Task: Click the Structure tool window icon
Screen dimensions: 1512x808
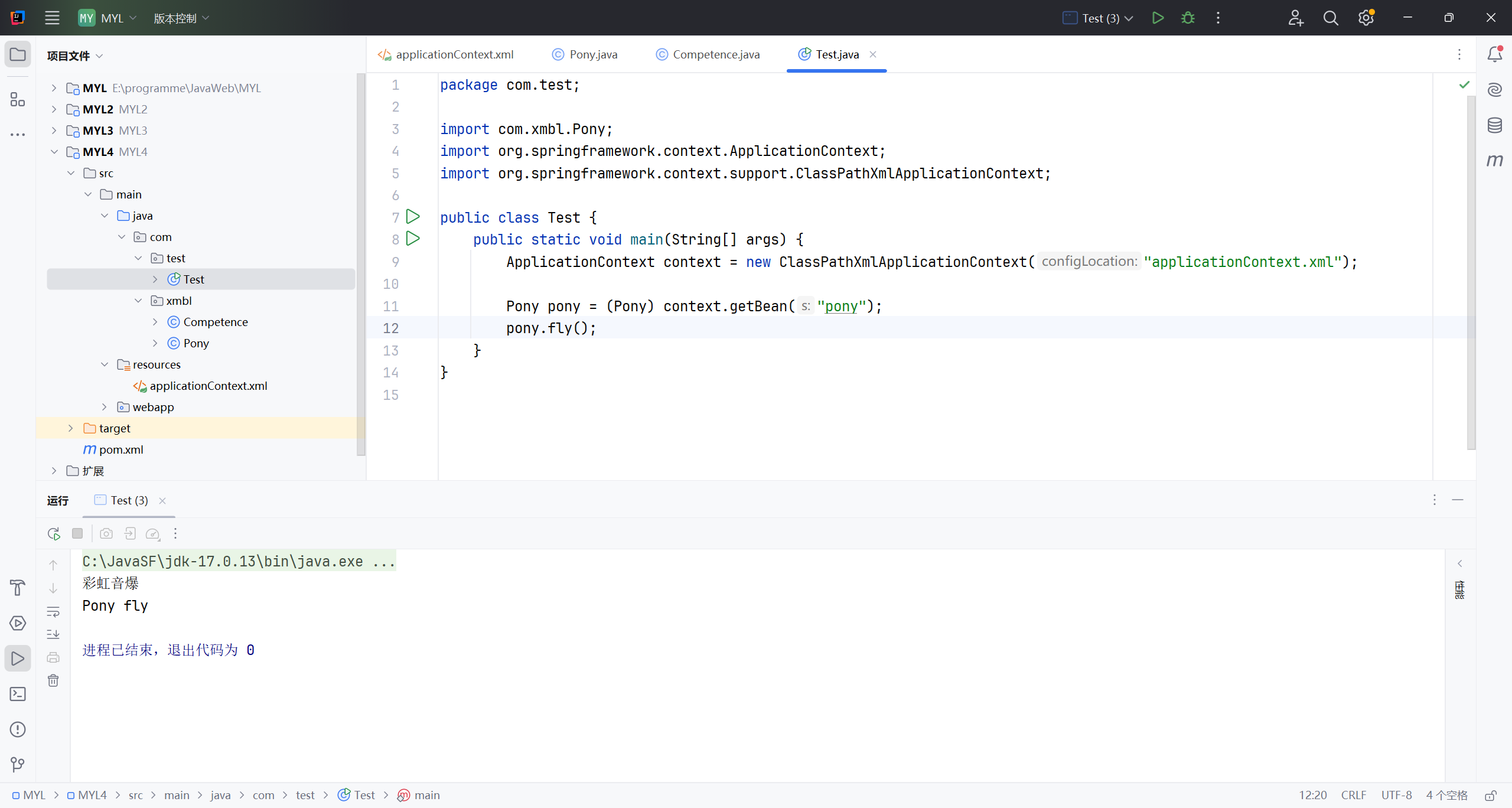Action: (18, 99)
